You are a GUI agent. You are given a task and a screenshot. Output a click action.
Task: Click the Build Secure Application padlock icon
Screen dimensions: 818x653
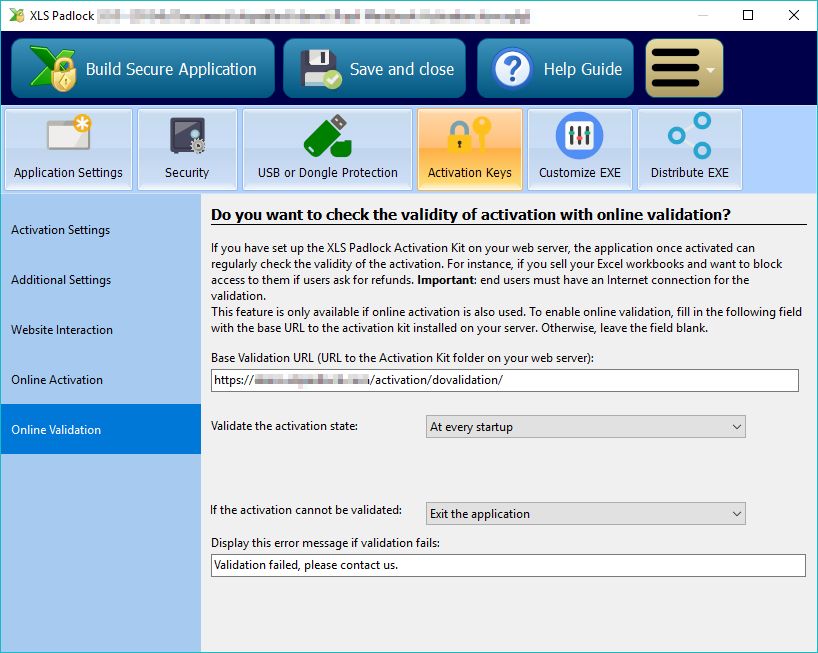click(x=53, y=68)
